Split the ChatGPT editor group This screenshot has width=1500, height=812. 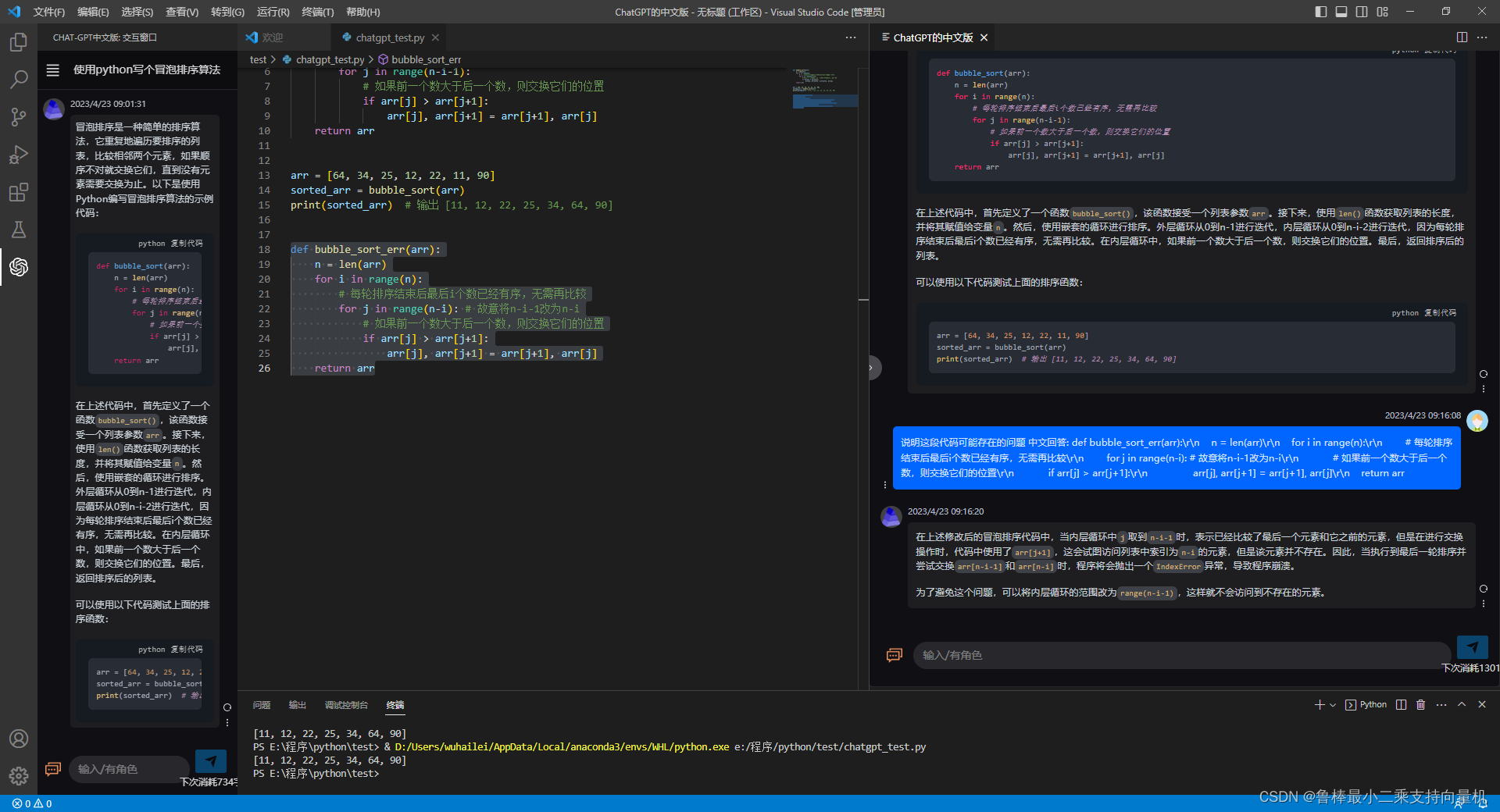pyautogui.click(x=1462, y=37)
